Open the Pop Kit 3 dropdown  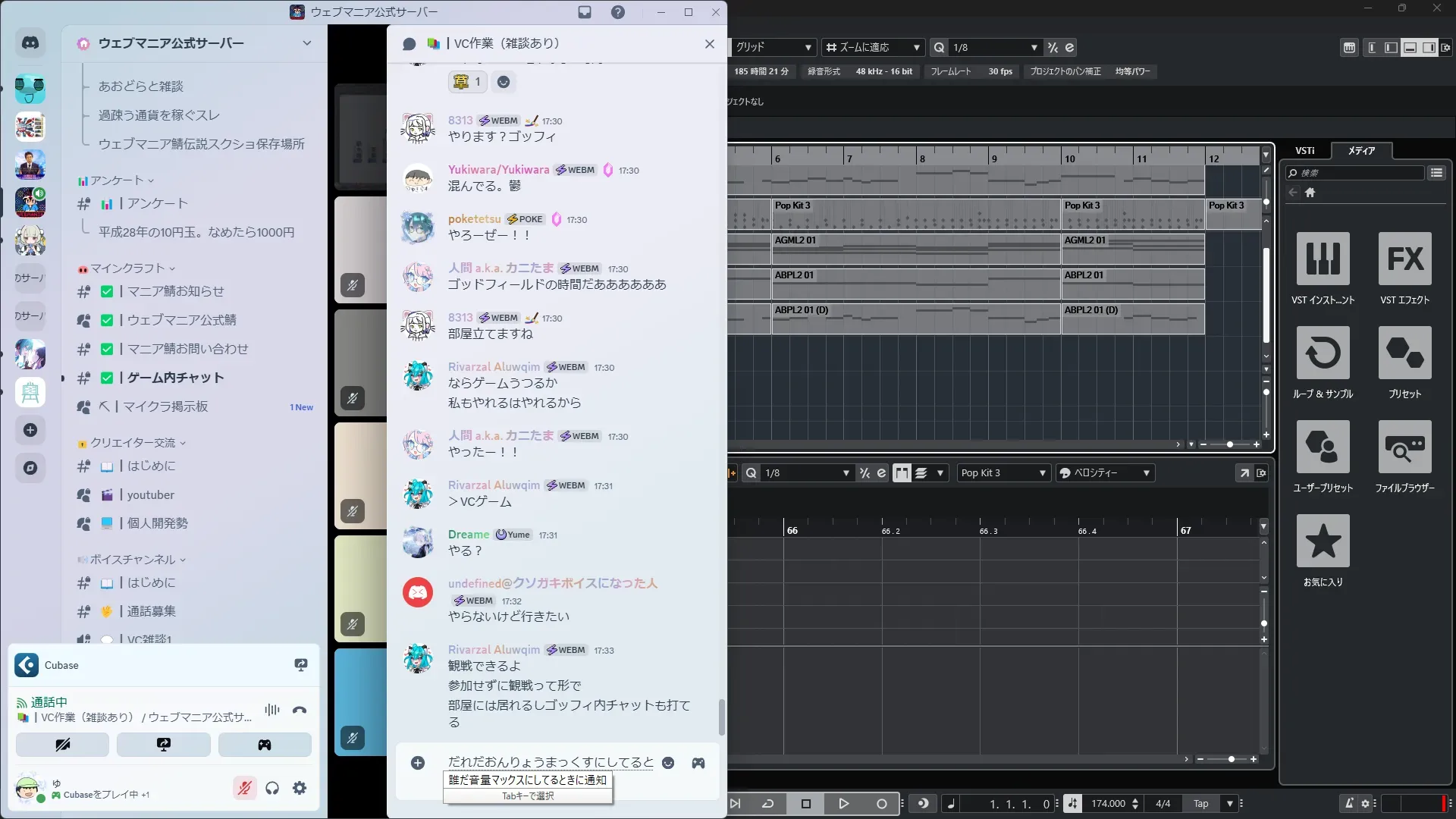point(1003,473)
